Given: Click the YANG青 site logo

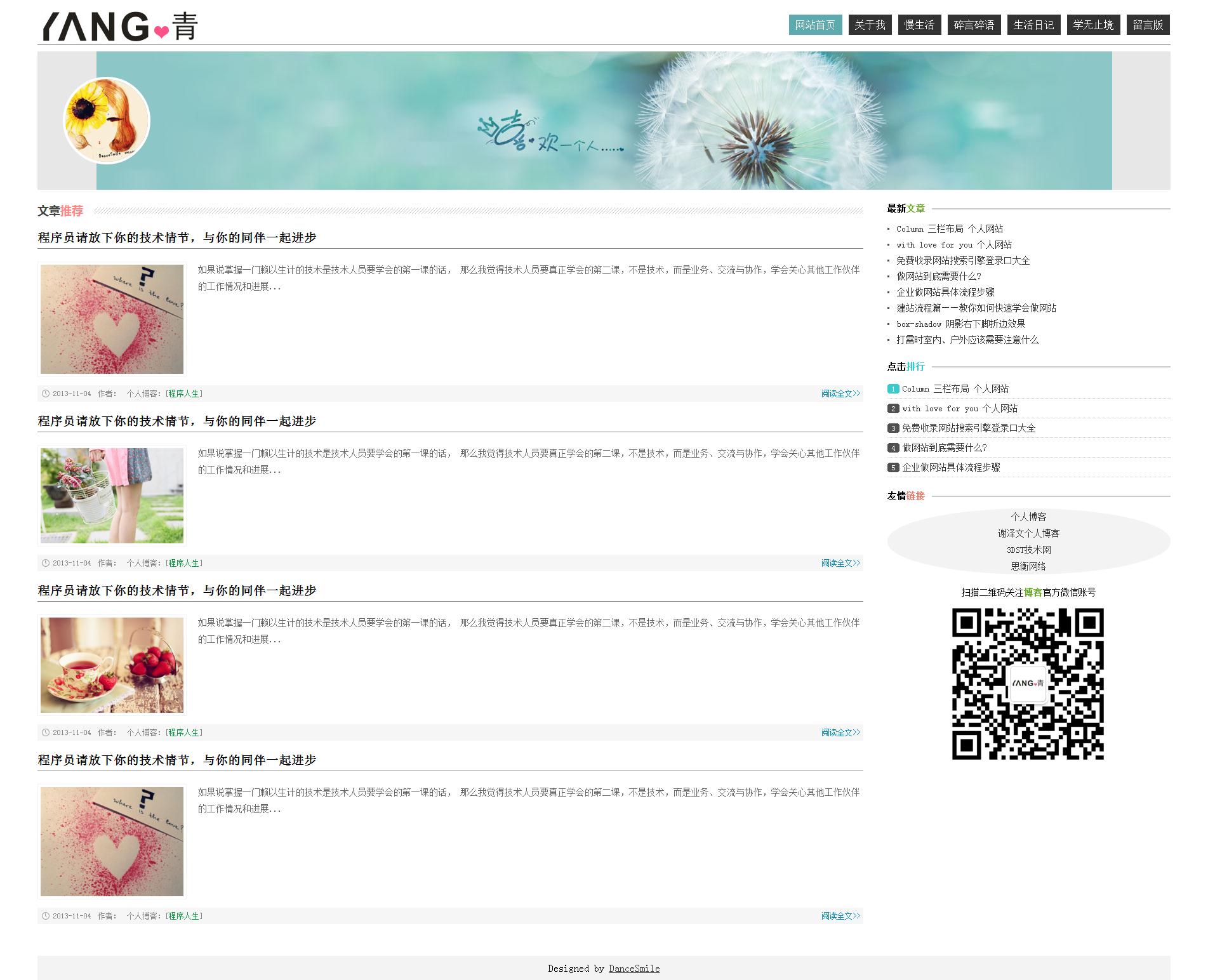Looking at the screenshot, I should [120, 27].
